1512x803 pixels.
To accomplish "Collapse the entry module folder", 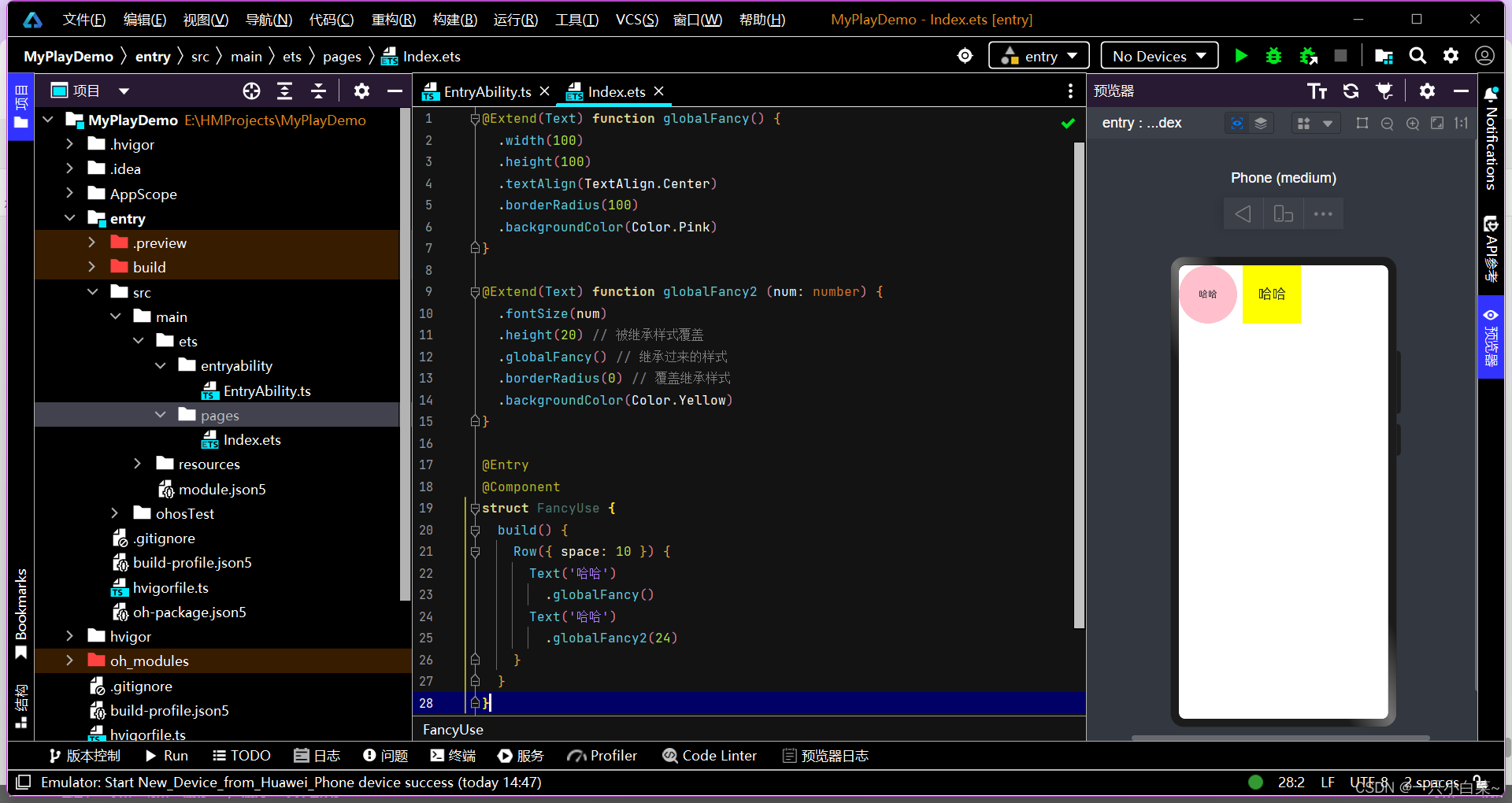I will (69, 218).
